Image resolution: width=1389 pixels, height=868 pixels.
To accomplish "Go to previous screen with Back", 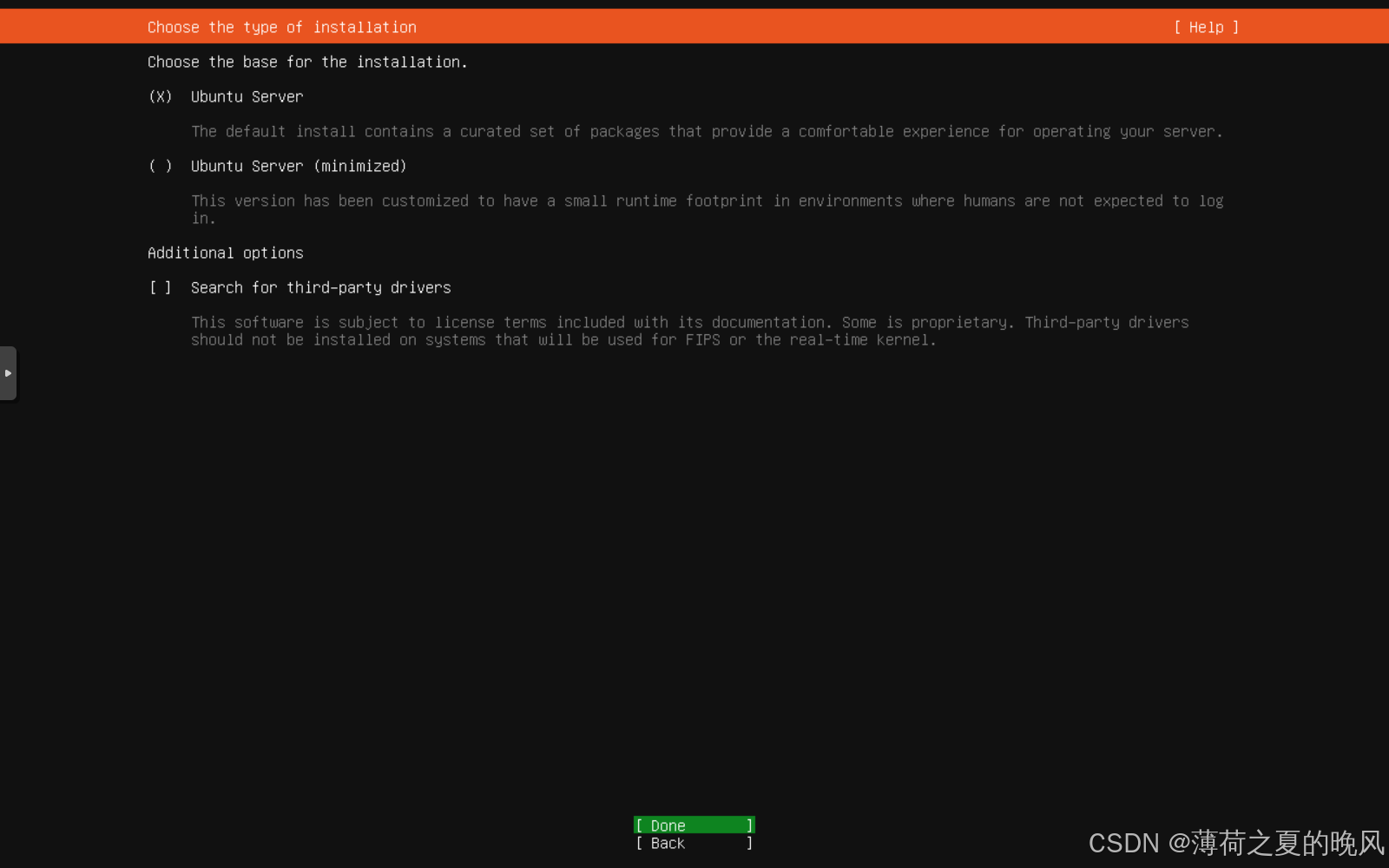I will pos(694,843).
